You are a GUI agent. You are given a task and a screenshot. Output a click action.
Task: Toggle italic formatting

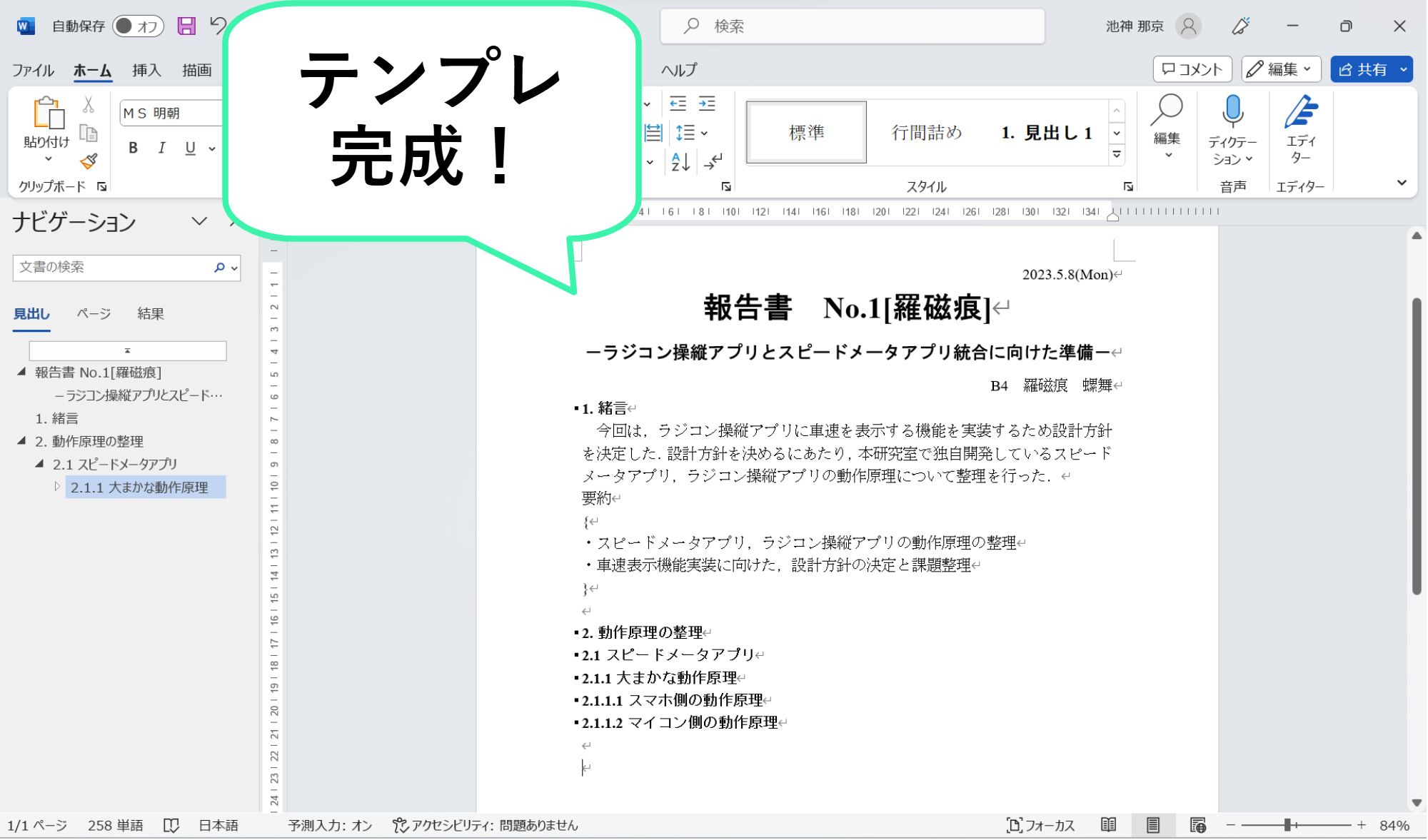162,148
